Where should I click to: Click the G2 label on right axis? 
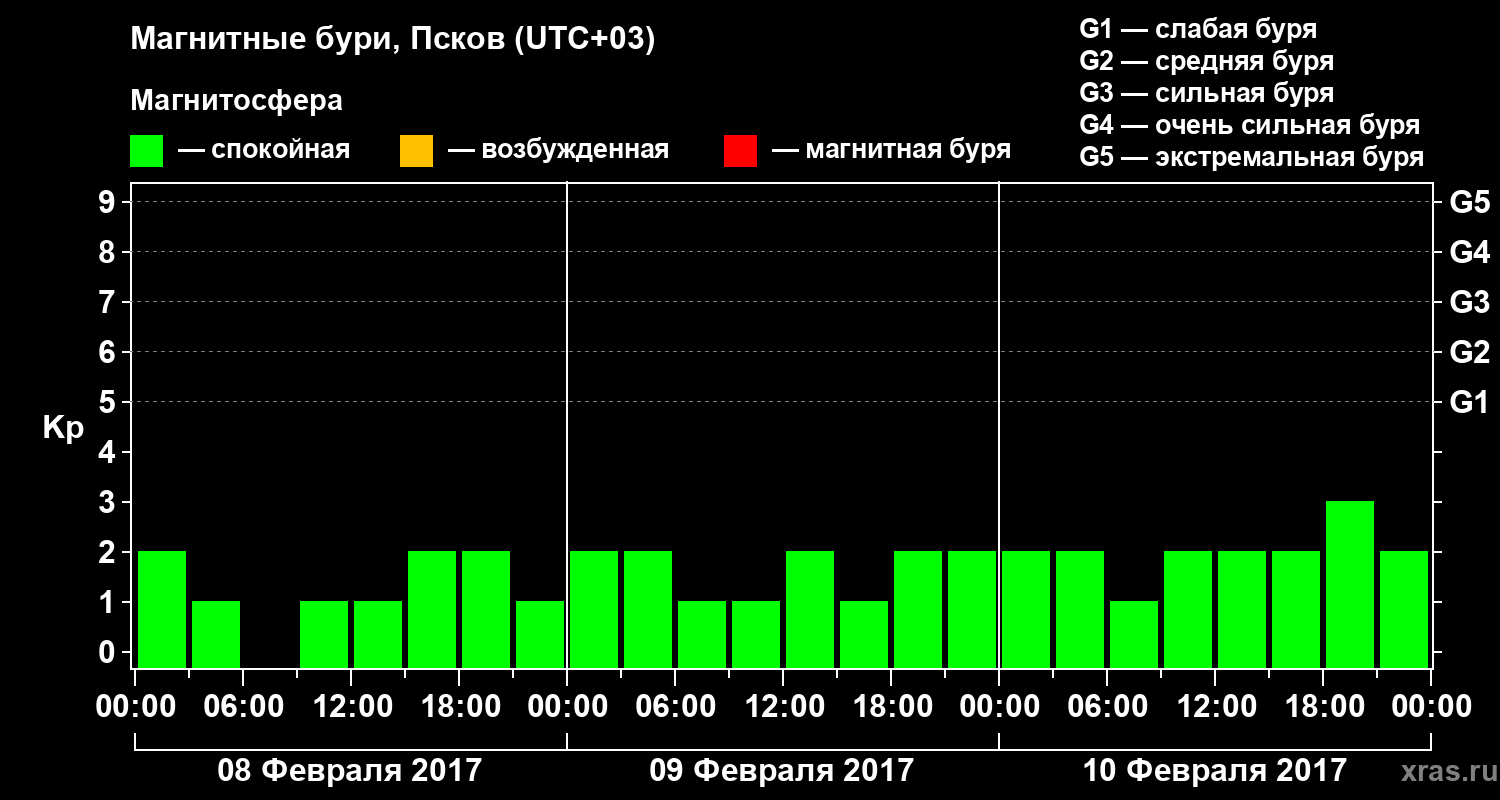(x=1470, y=352)
